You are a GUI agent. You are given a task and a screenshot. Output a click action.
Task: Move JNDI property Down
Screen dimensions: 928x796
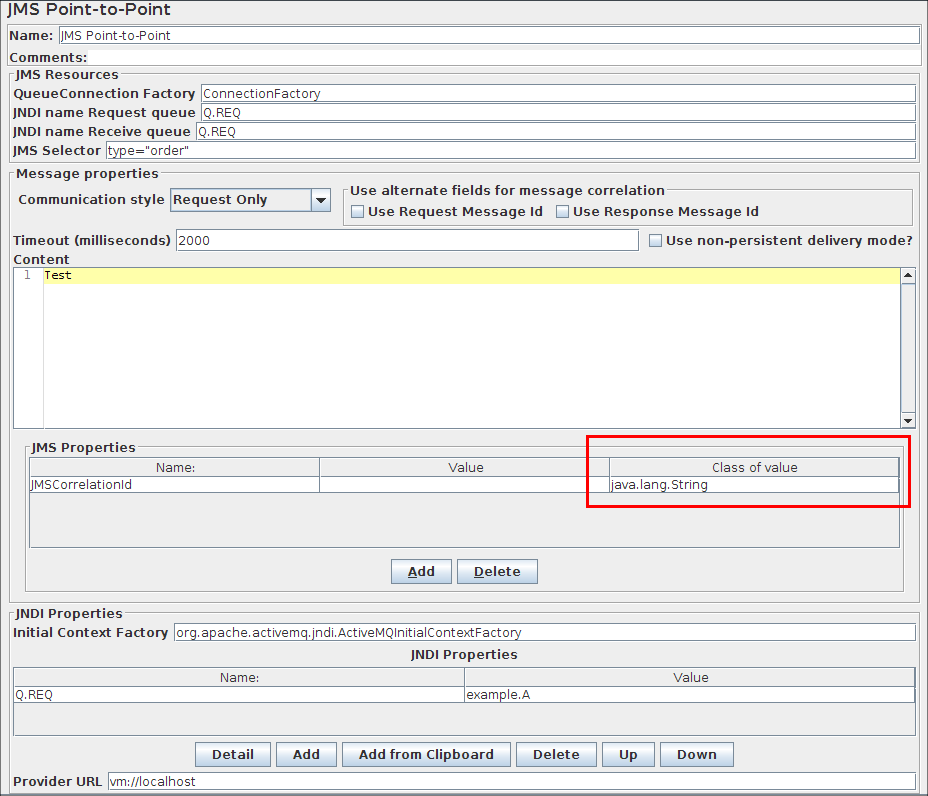(x=696, y=754)
